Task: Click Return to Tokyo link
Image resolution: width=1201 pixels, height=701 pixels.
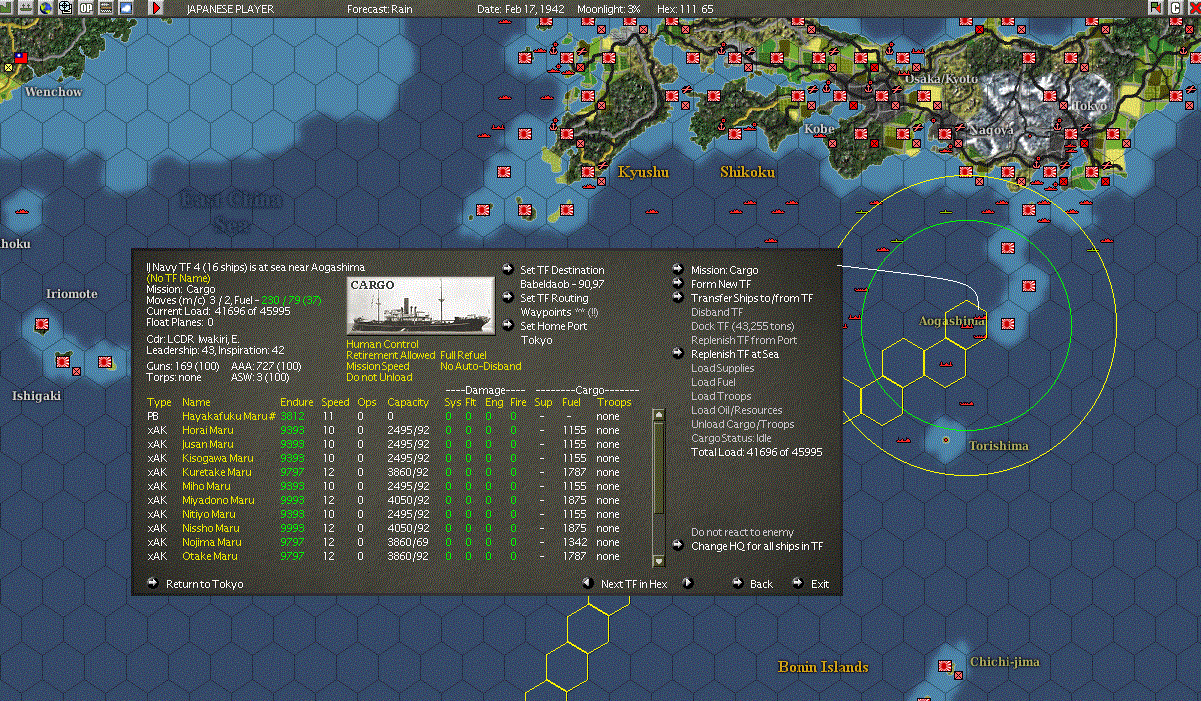Action: pos(204,584)
